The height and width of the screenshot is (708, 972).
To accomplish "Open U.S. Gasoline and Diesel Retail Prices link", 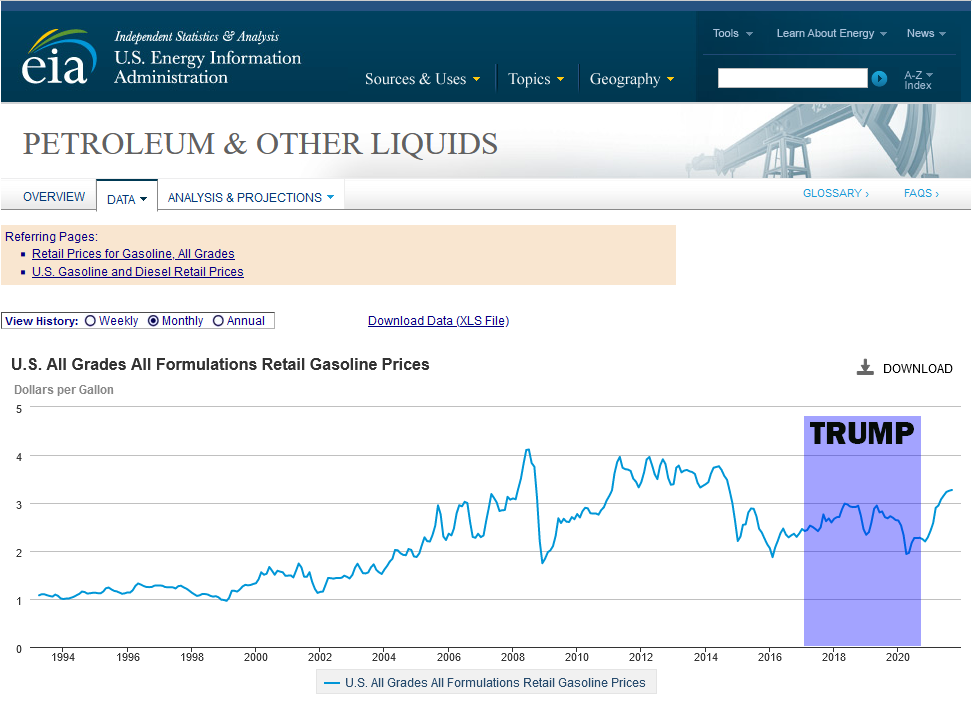I will tap(138, 272).
